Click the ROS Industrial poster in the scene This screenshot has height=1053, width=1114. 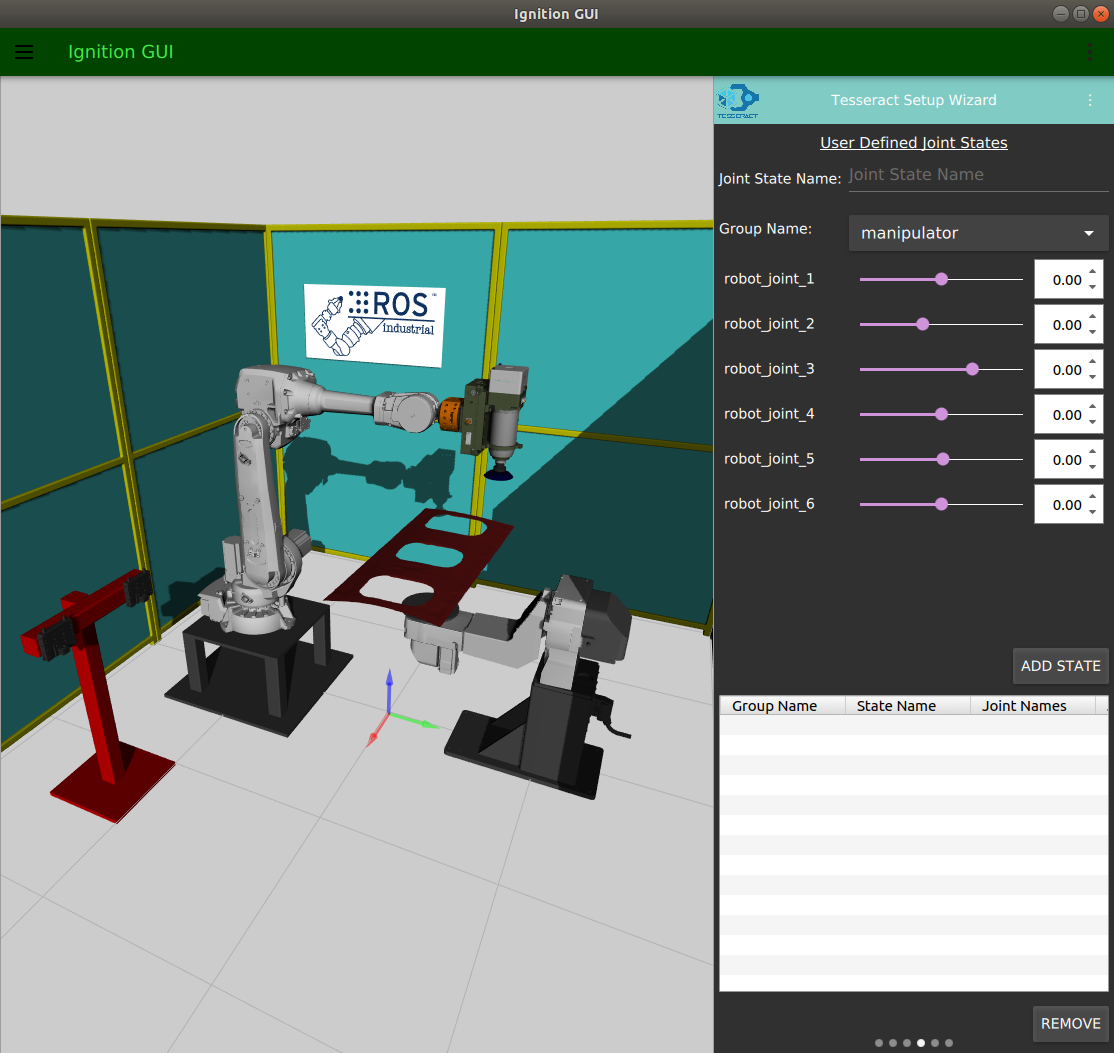[375, 324]
